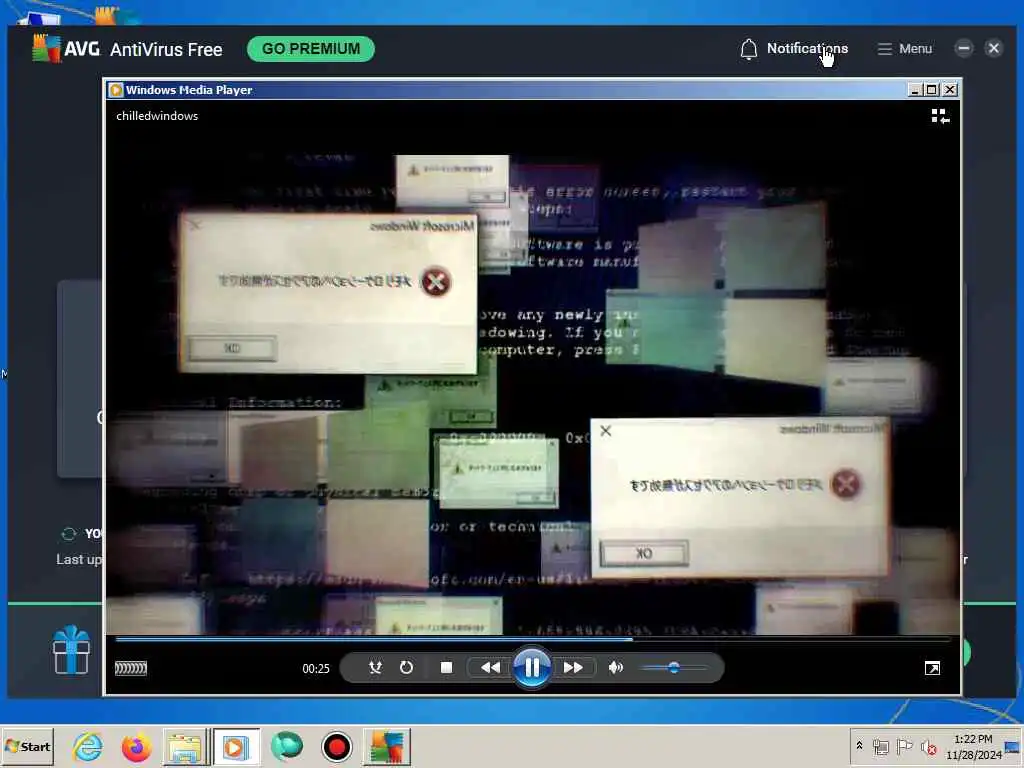Viewport: 1024px width, 768px height.
Task: Stop playback in Windows Media Player
Action: [447, 667]
